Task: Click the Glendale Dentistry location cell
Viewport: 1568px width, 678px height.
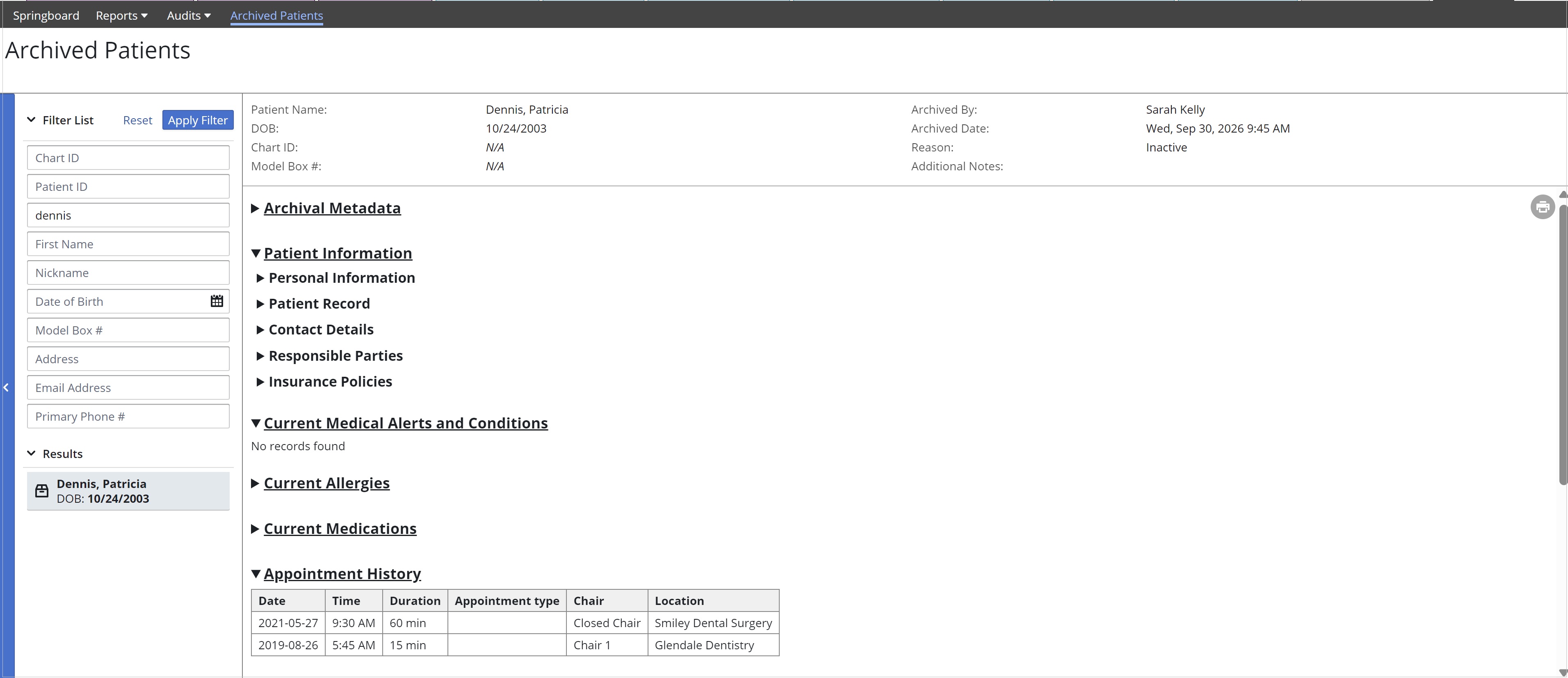Action: (713, 645)
